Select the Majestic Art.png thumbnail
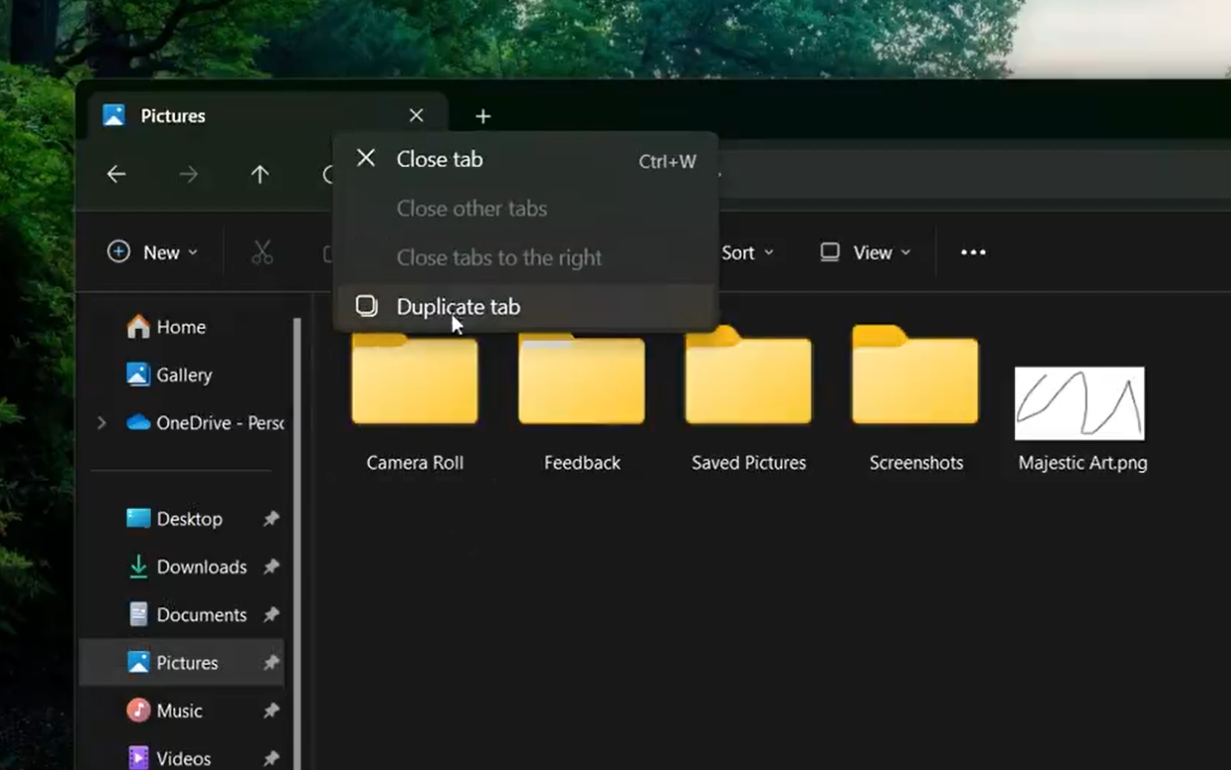 click(1080, 404)
